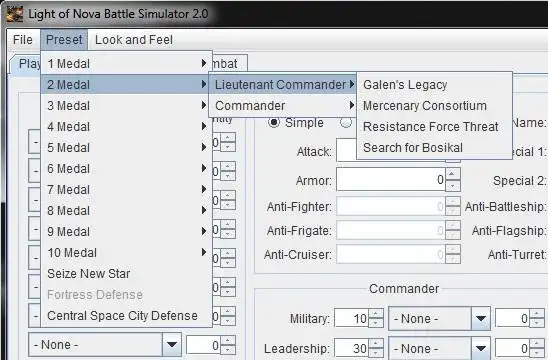Click the Leadership value field showing 30
The width and height of the screenshot is (548, 360).
[352, 348]
